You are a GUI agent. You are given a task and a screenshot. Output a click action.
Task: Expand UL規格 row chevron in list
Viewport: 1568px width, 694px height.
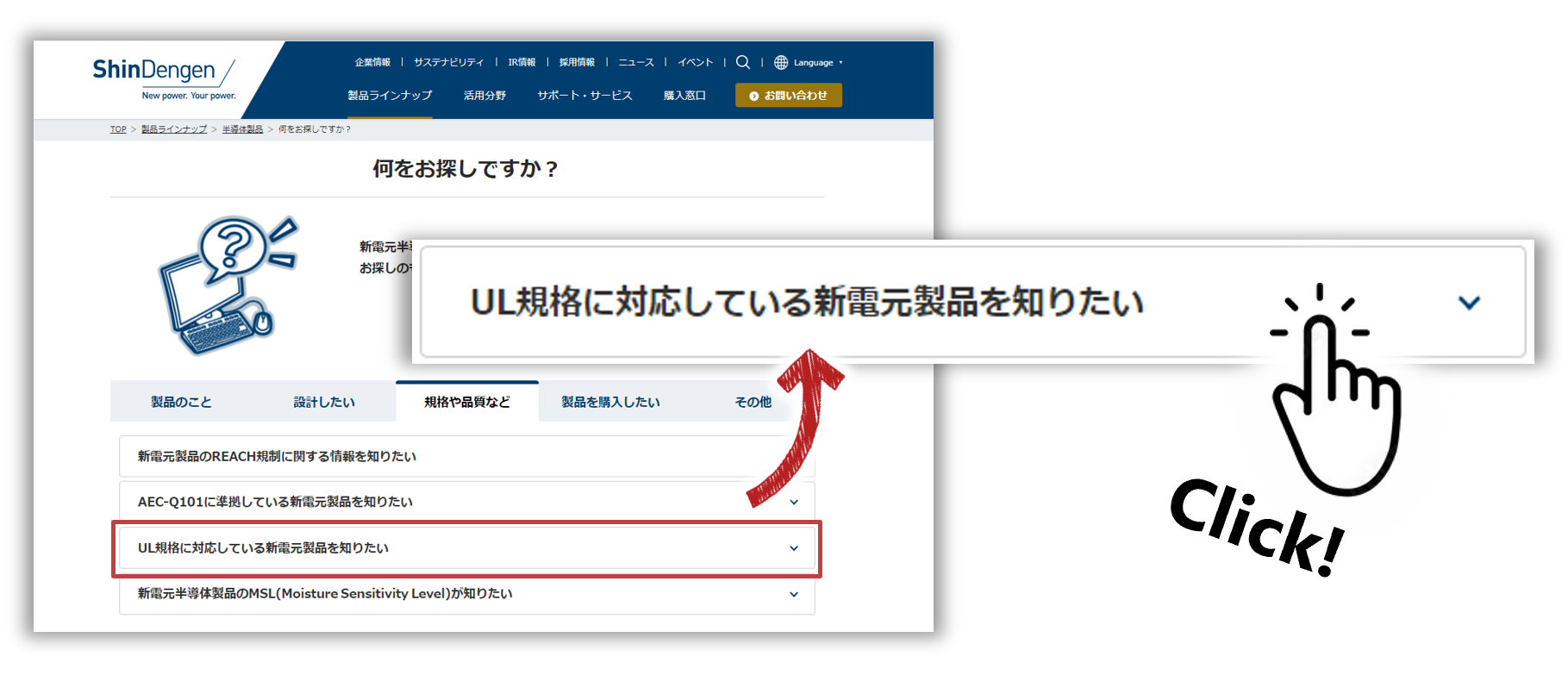[794, 548]
